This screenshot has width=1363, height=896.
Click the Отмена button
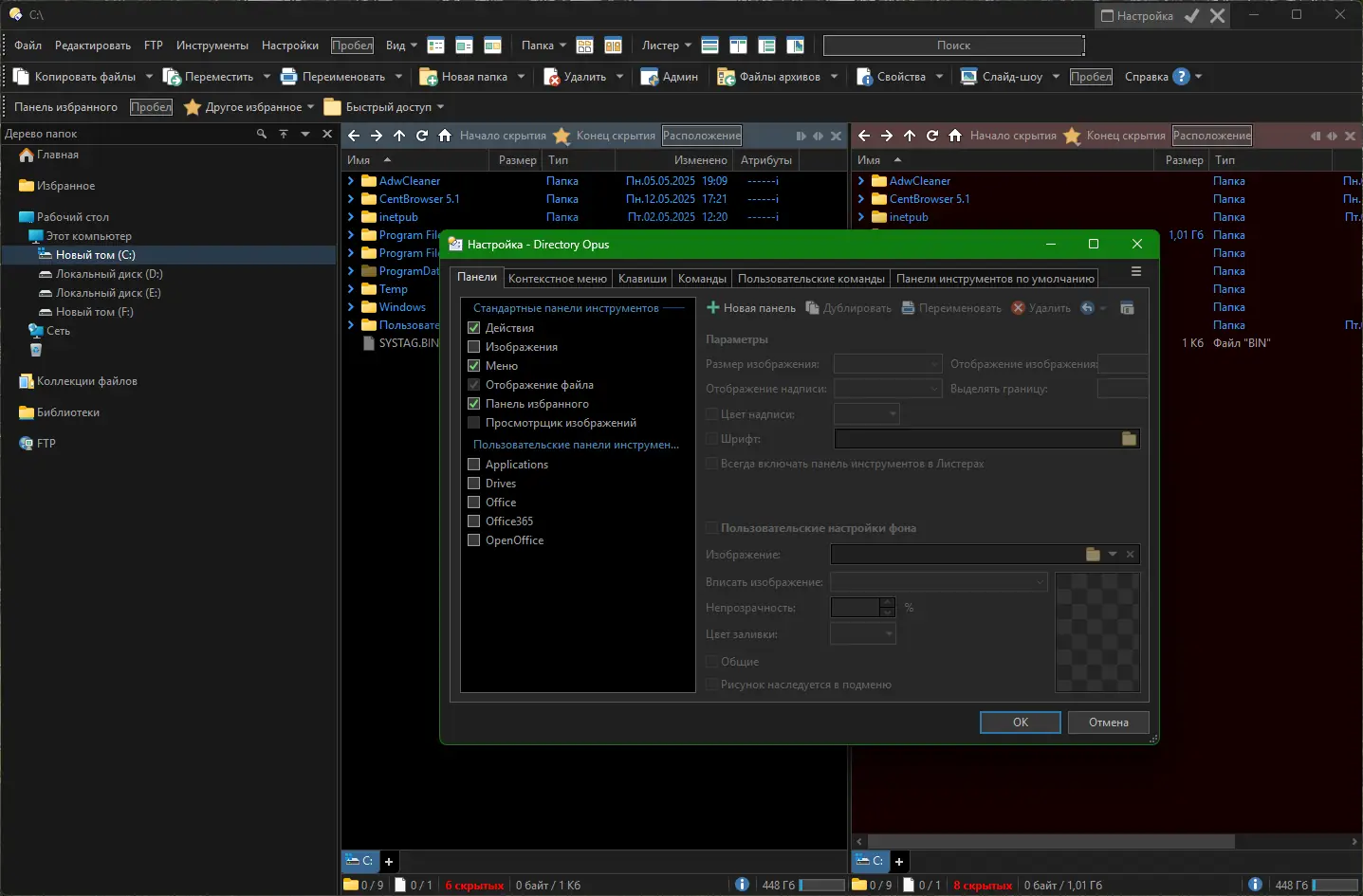pyautogui.click(x=1108, y=722)
